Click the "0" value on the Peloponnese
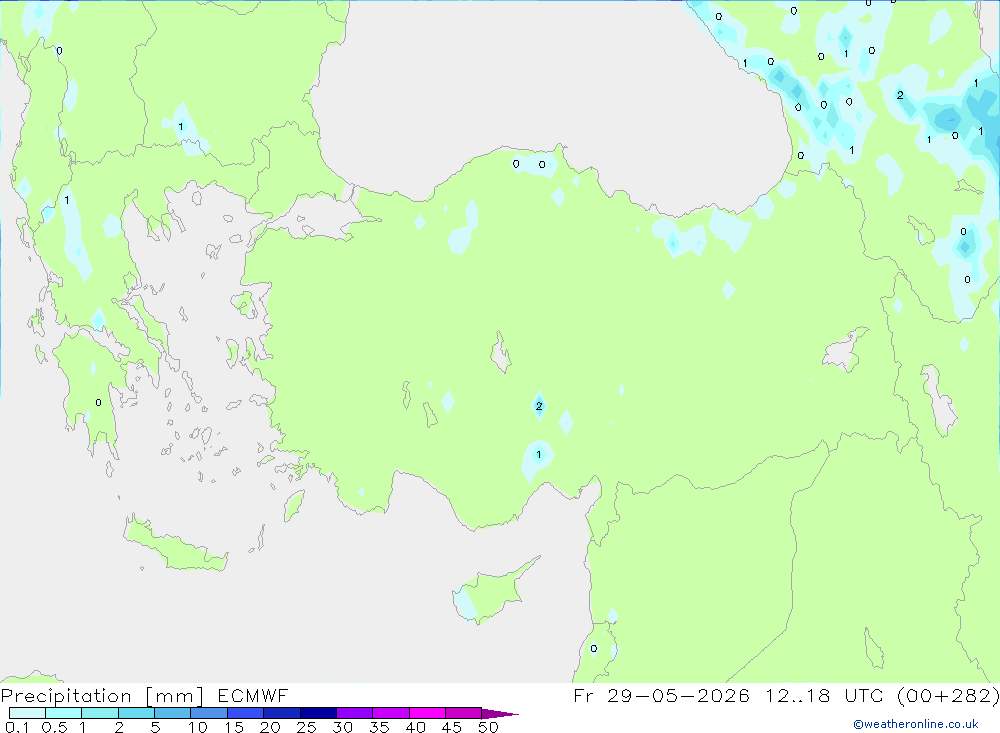This screenshot has height=733, width=1000. (98, 403)
